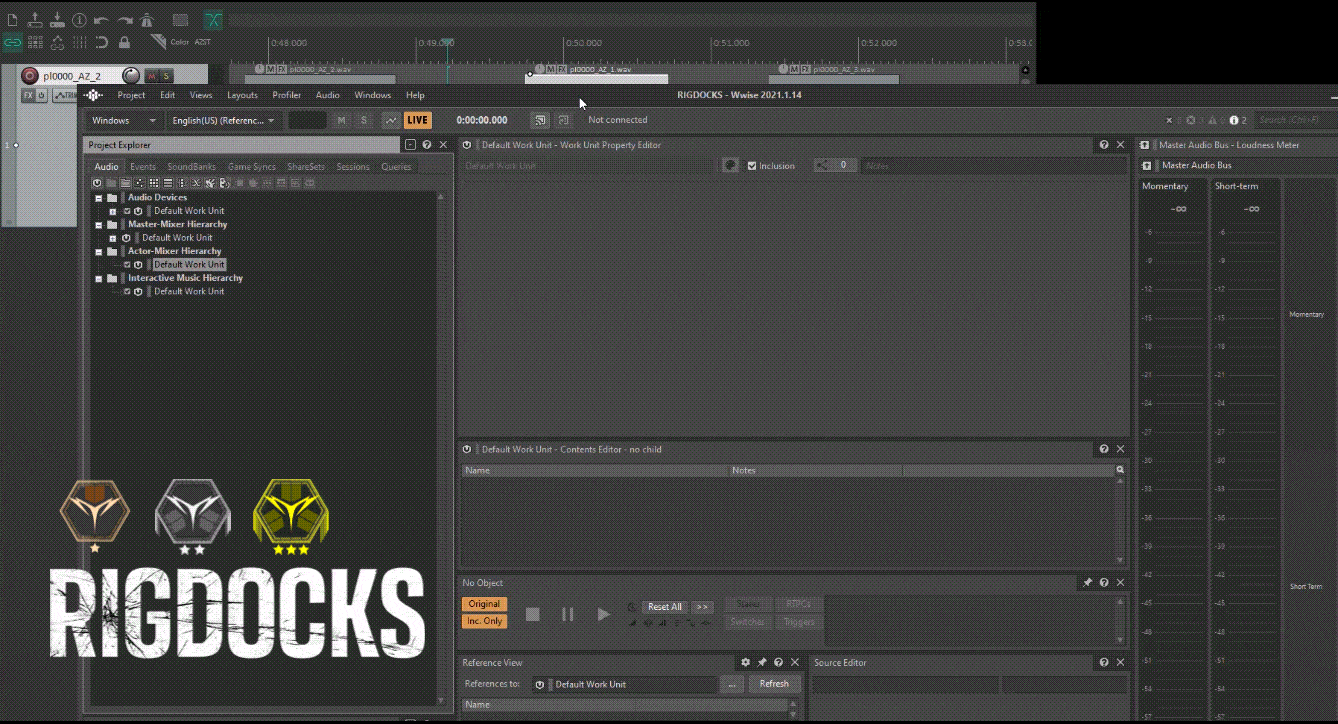Open the Help menu in Wwise
Image resolution: width=1338 pixels, height=724 pixels.
[415, 95]
